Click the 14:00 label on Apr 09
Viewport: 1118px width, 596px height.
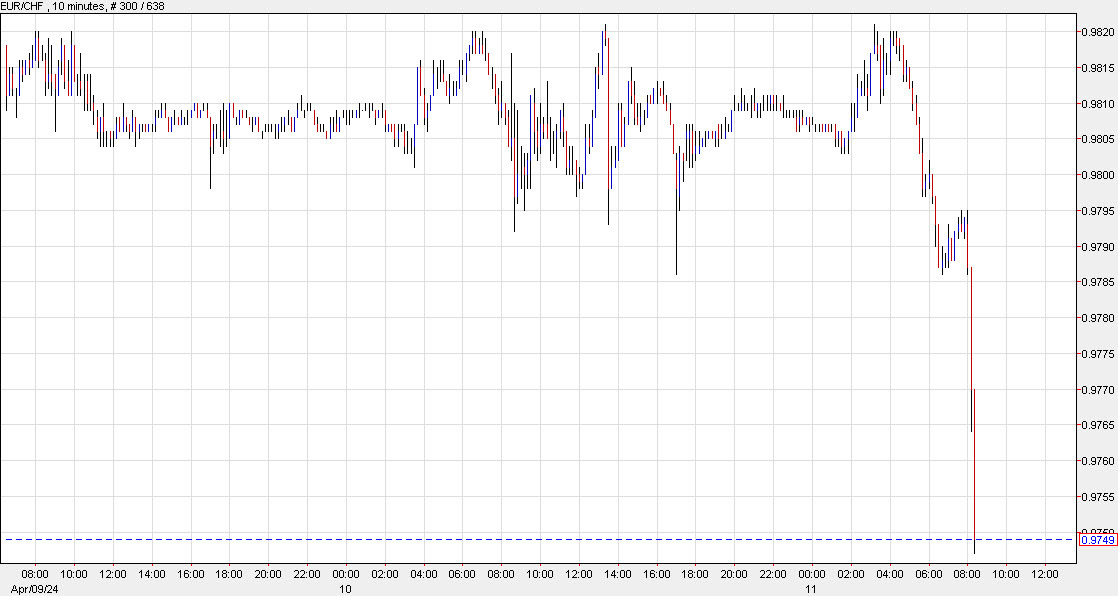pos(152,575)
